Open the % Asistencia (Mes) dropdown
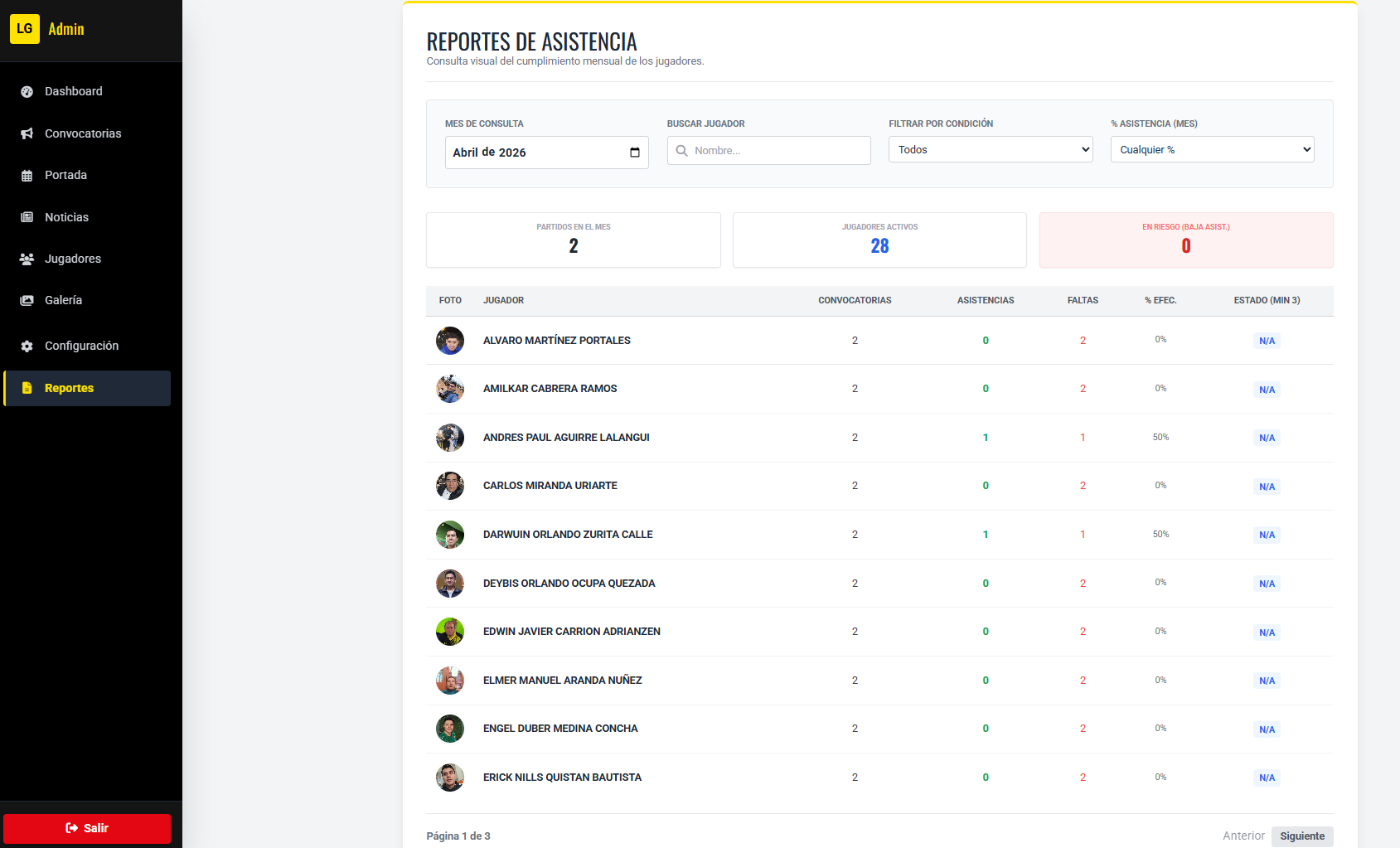The image size is (1400, 848). [1212, 150]
